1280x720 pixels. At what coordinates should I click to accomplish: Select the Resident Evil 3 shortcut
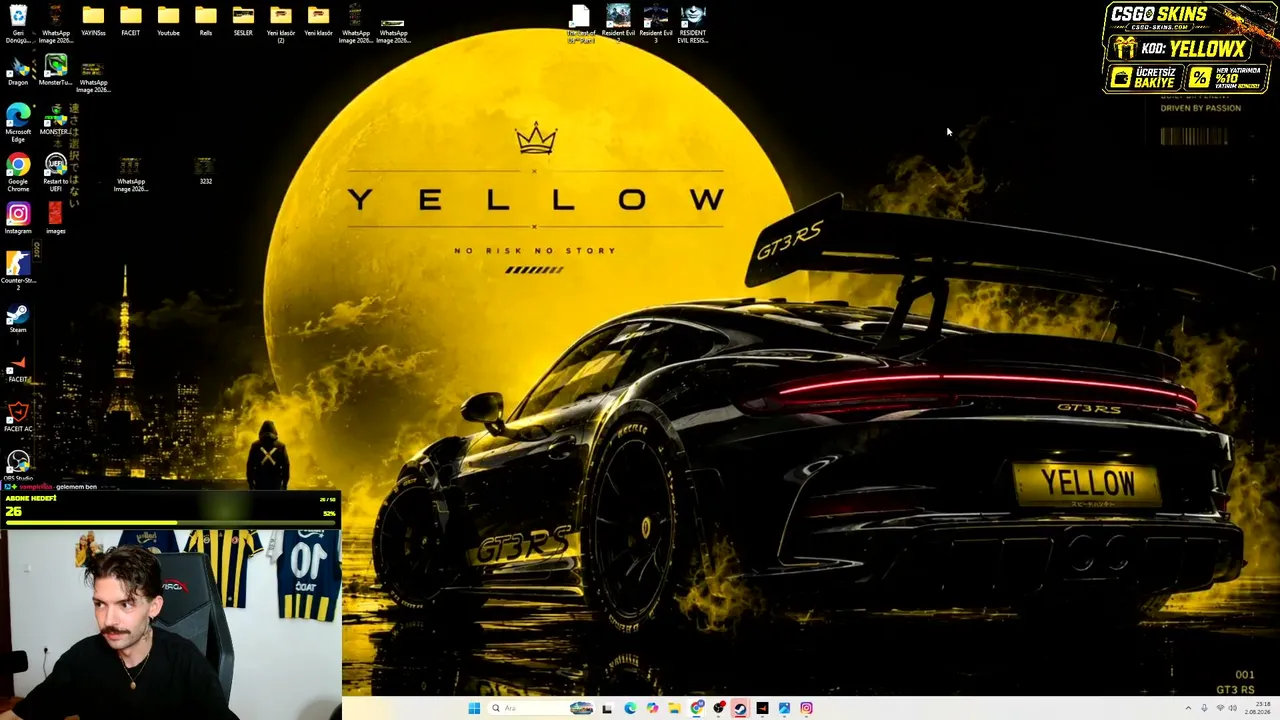coord(656,23)
